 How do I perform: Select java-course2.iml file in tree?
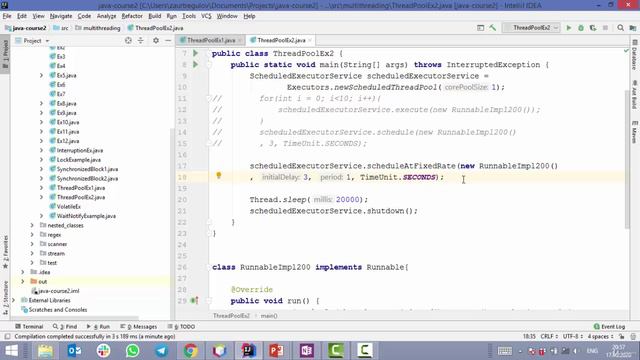55,291
